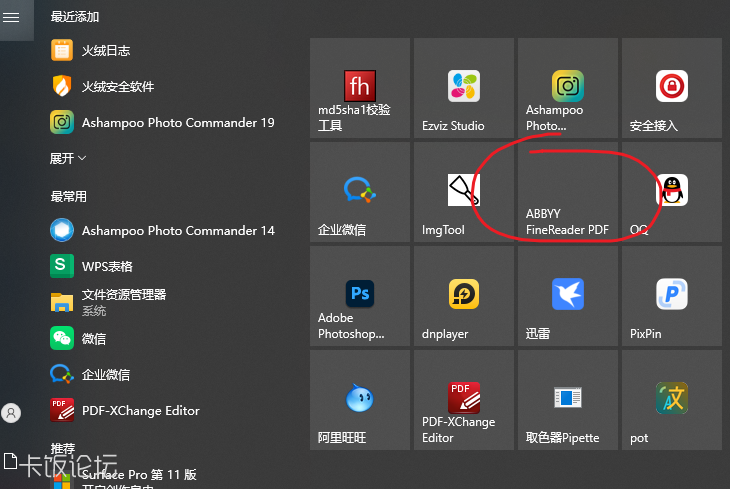This screenshot has width=730, height=489.
Task: Open Ashampoo Photo Commander 19 list entry
Action: tap(163, 122)
